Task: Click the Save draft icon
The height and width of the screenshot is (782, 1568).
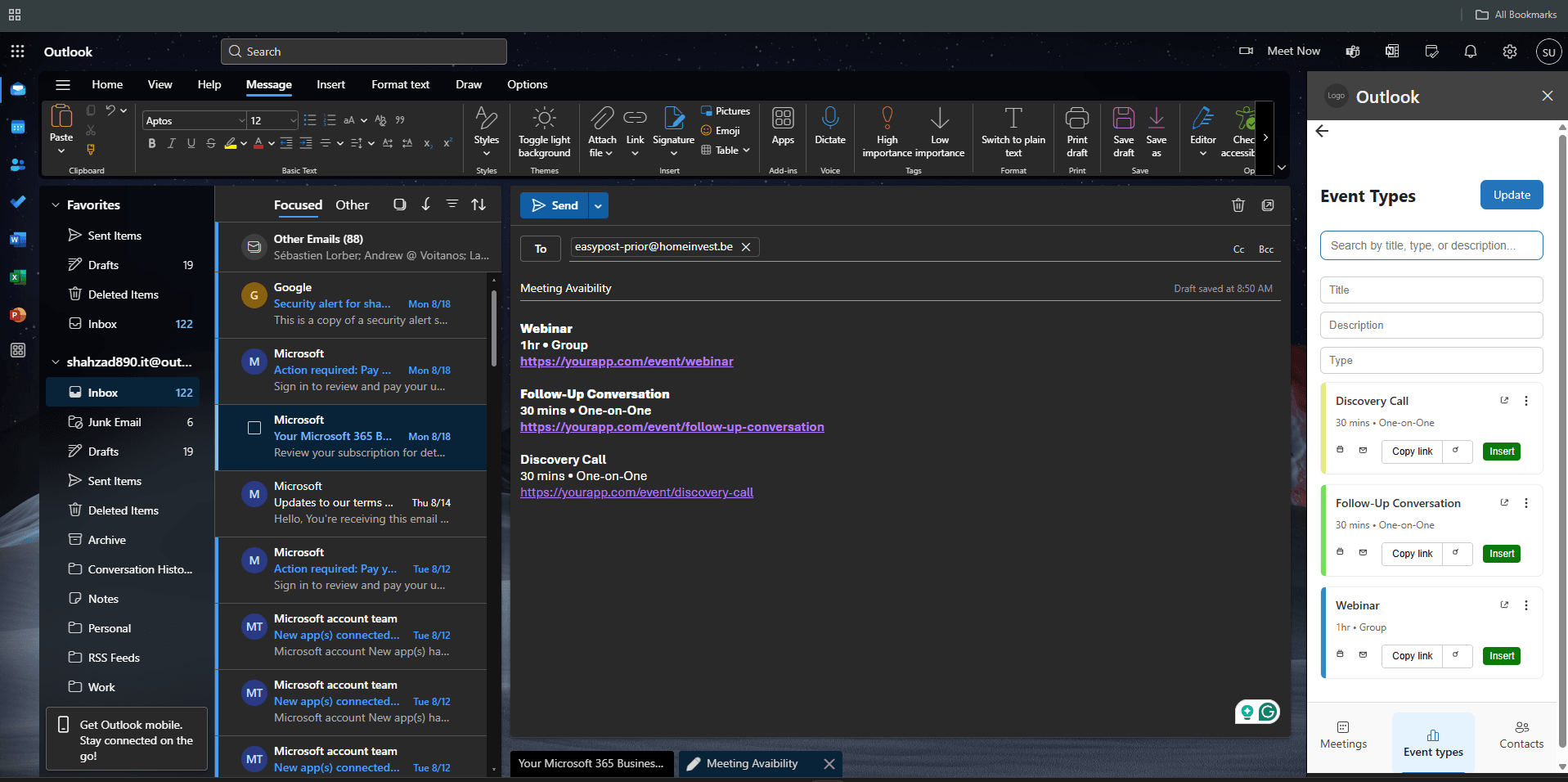Action: tap(1124, 119)
